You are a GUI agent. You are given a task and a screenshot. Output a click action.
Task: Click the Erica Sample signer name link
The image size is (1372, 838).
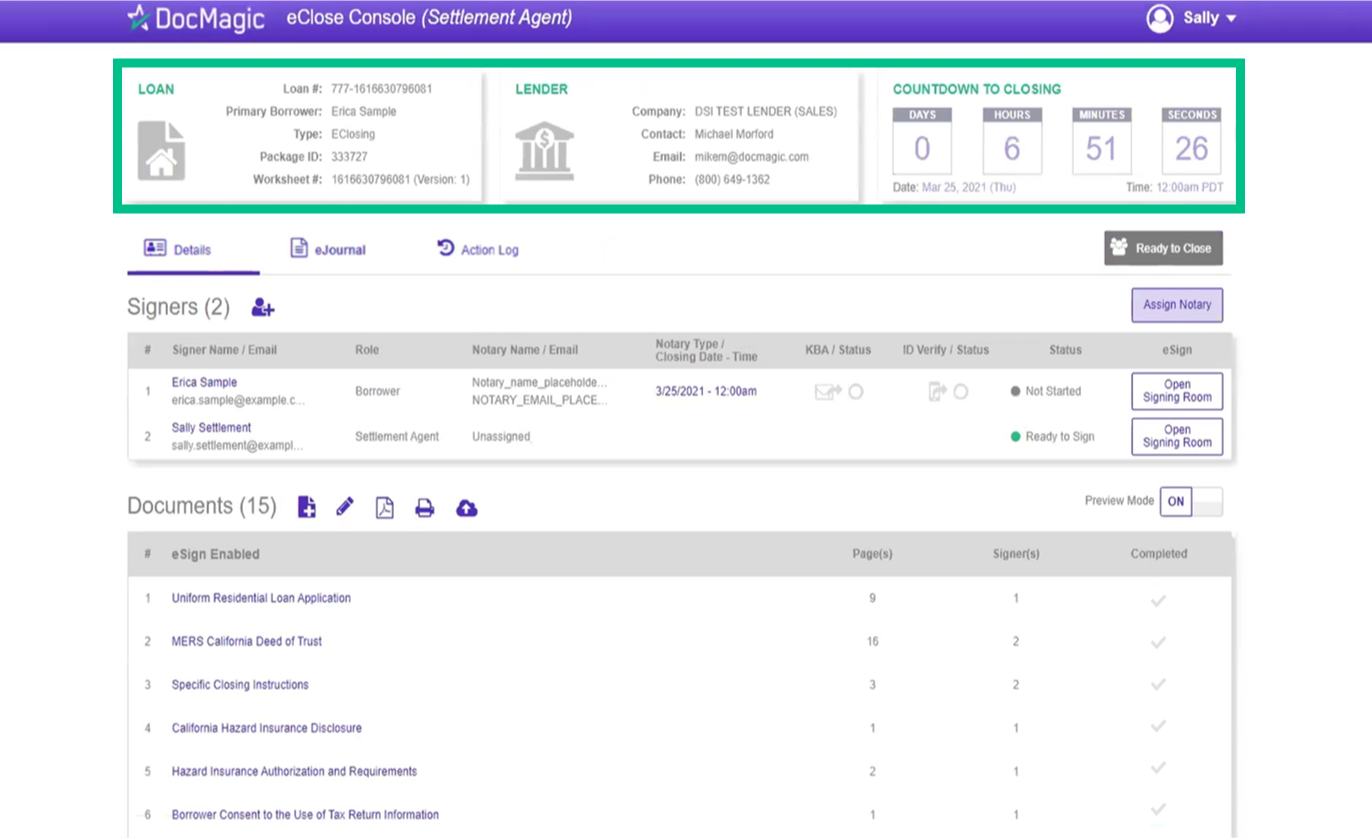pos(204,382)
